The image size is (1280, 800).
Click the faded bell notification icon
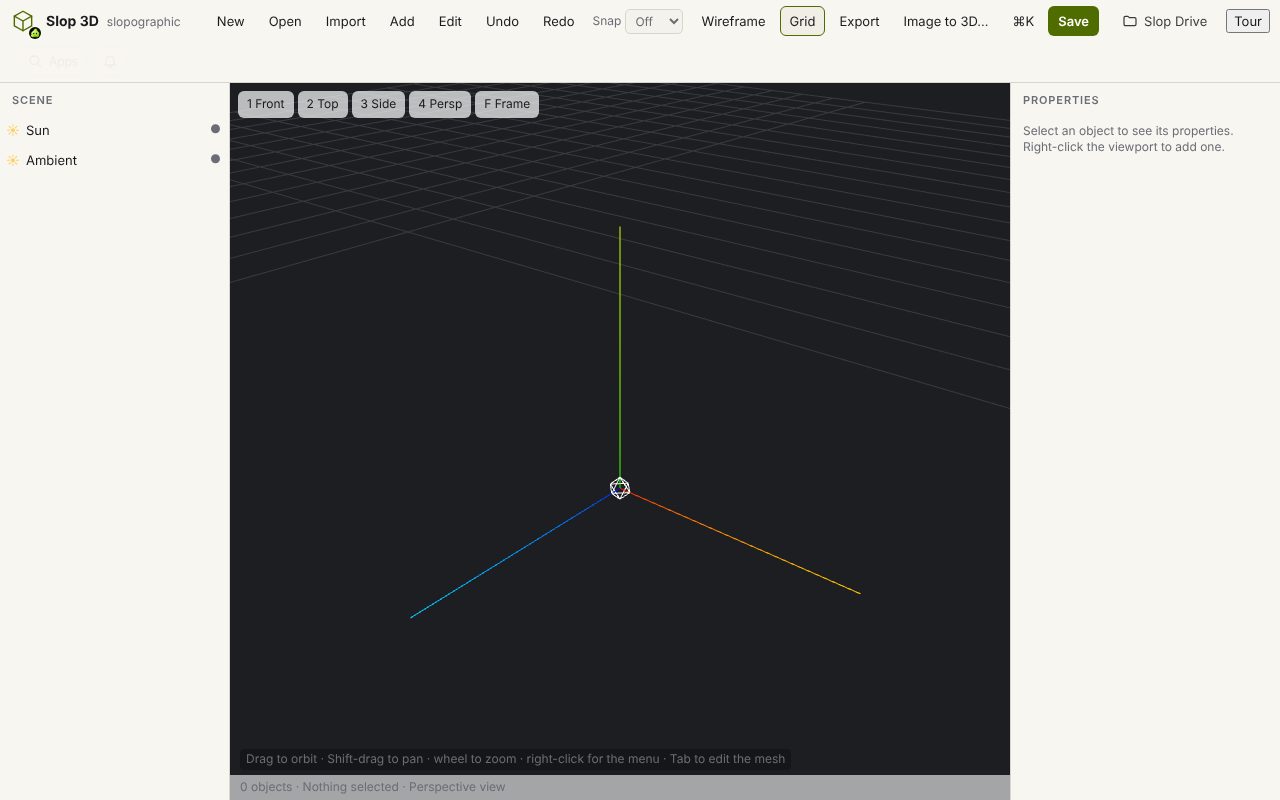click(110, 62)
